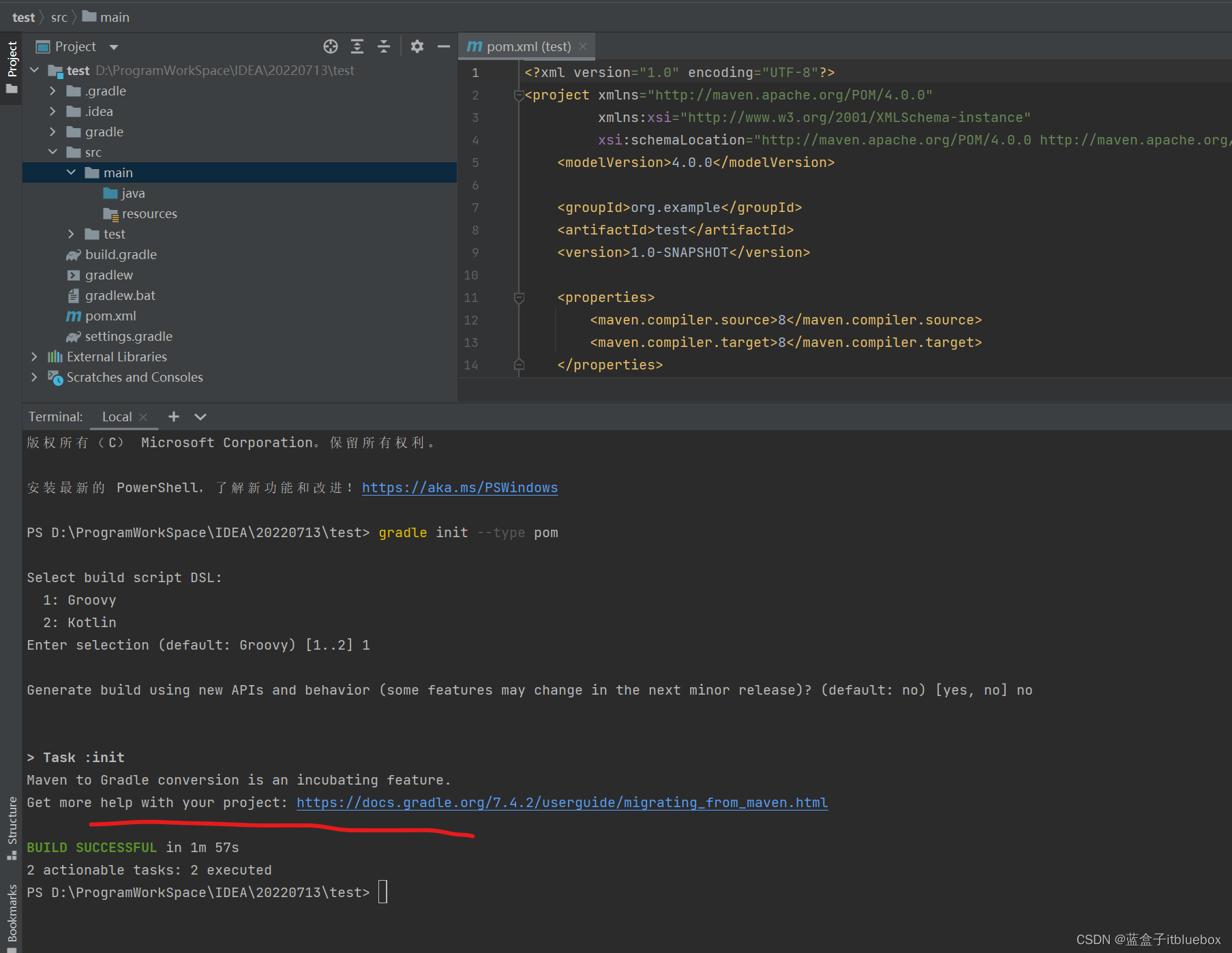
Task: Click the settings.gradle file icon
Action: click(x=74, y=337)
